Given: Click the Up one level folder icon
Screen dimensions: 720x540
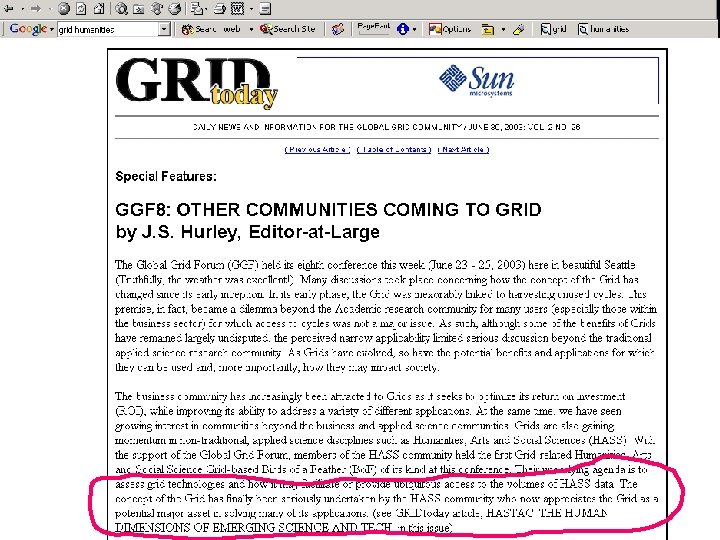Looking at the screenshot, I should point(488,30).
